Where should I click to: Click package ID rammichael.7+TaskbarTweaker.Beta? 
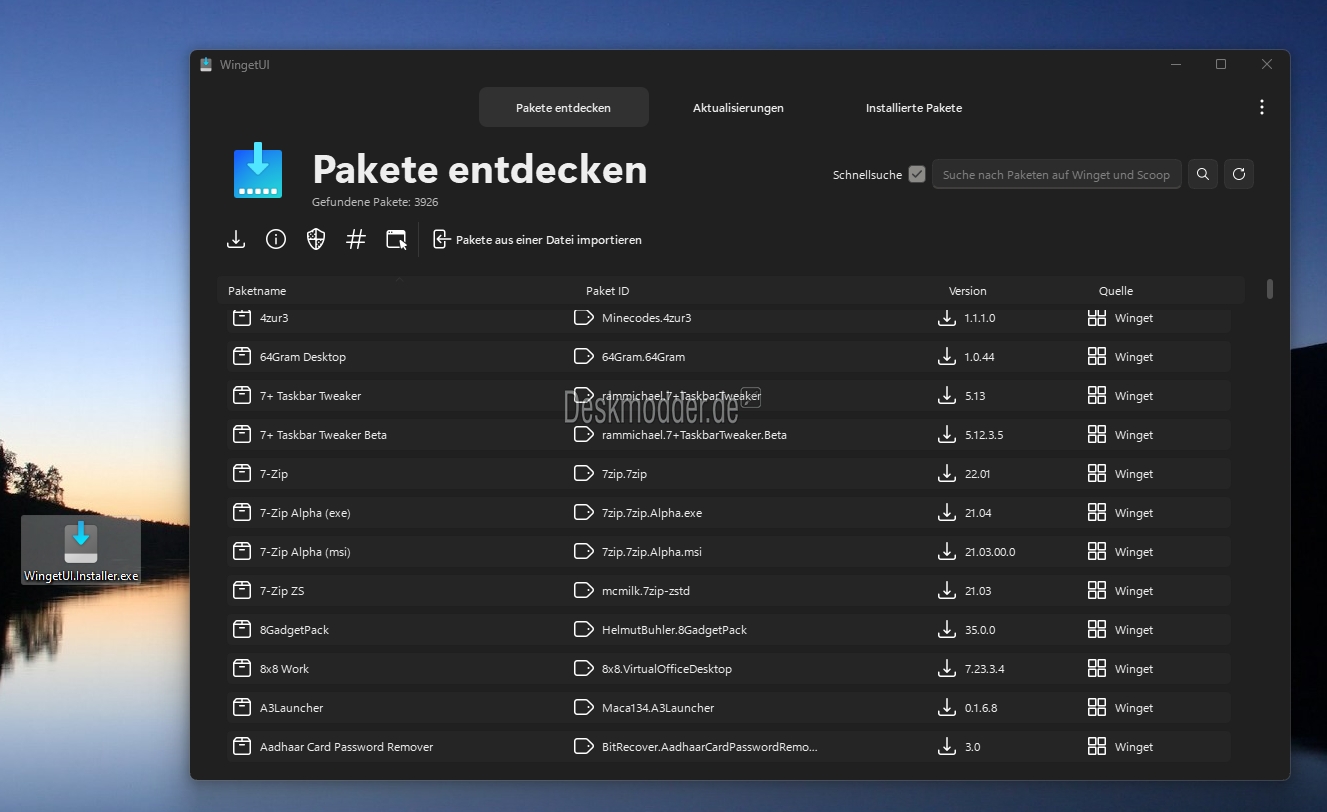pos(694,435)
